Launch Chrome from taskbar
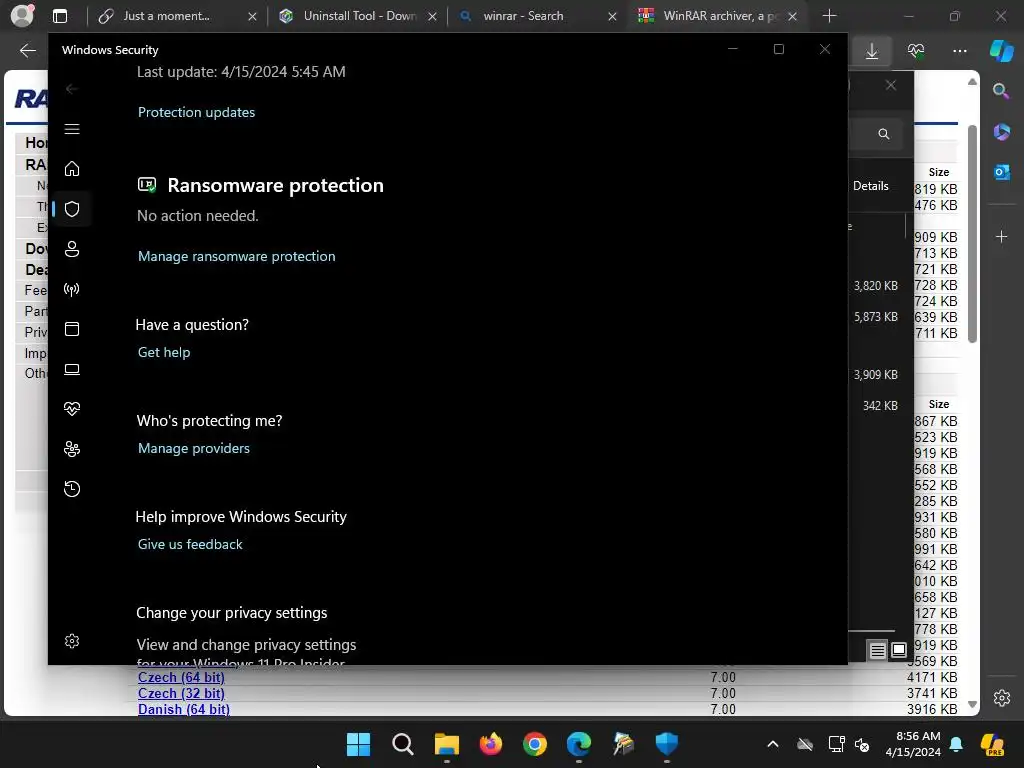 click(535, 744)
